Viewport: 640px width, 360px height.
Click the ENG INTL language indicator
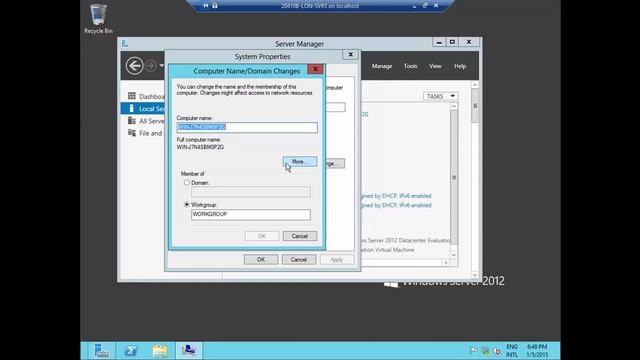(512, 351)
